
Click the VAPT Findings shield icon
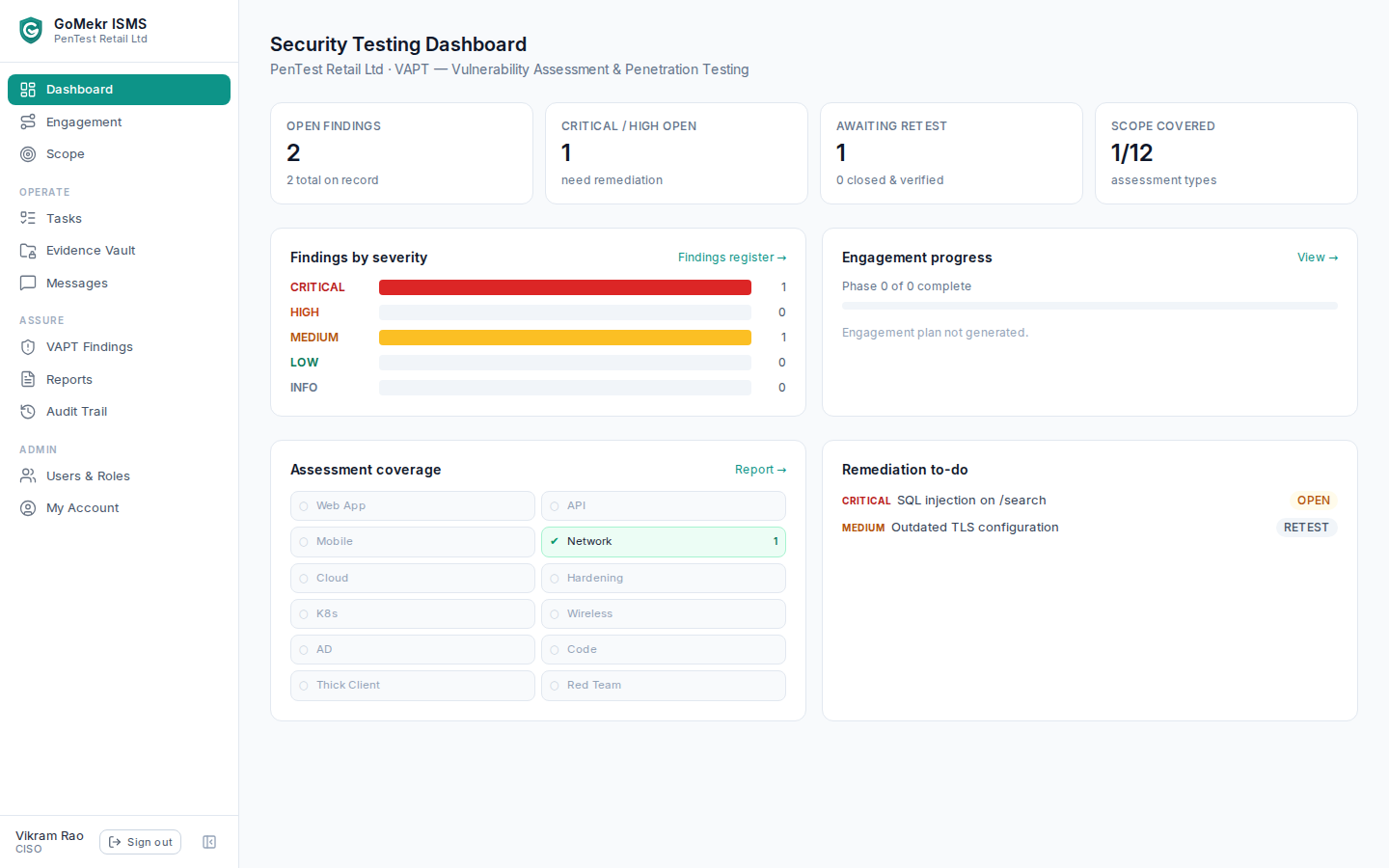[28, 347]
